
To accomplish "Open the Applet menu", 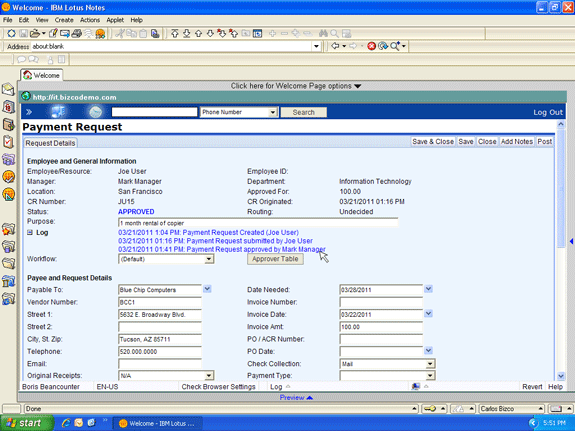I will [x=115, y=20].
